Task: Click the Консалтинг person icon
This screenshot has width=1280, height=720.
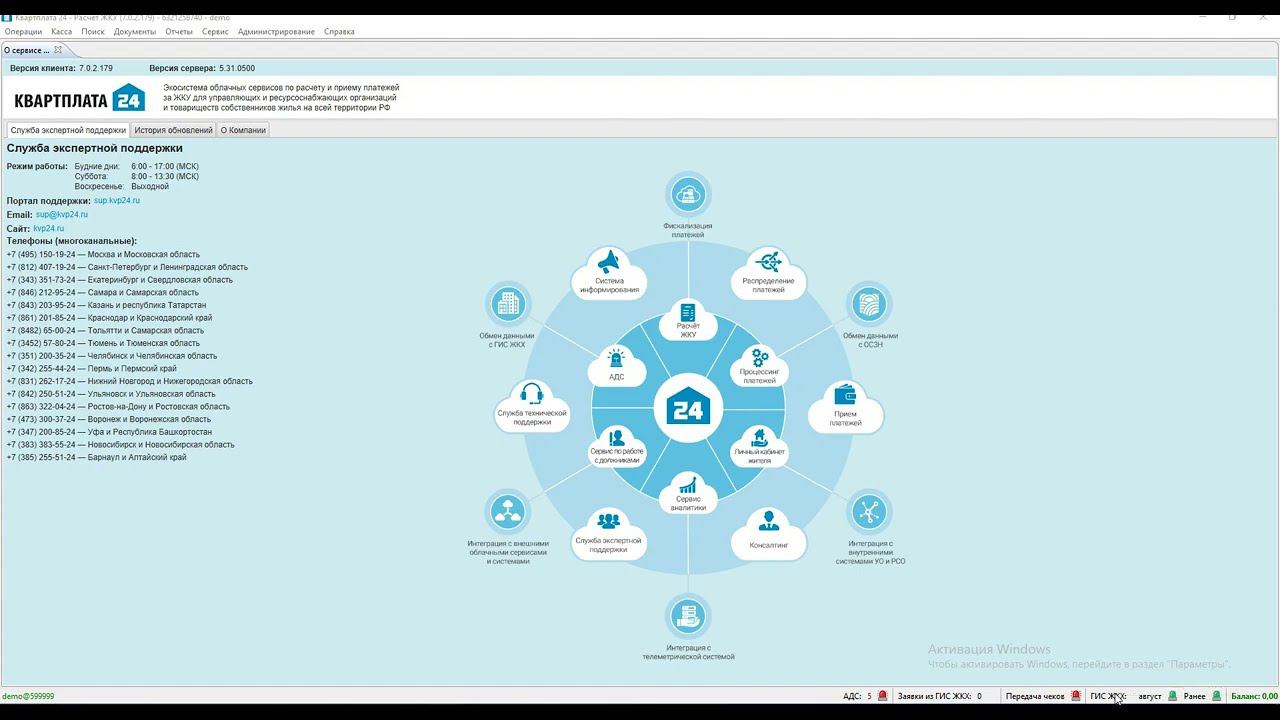Action: point(768,521)
